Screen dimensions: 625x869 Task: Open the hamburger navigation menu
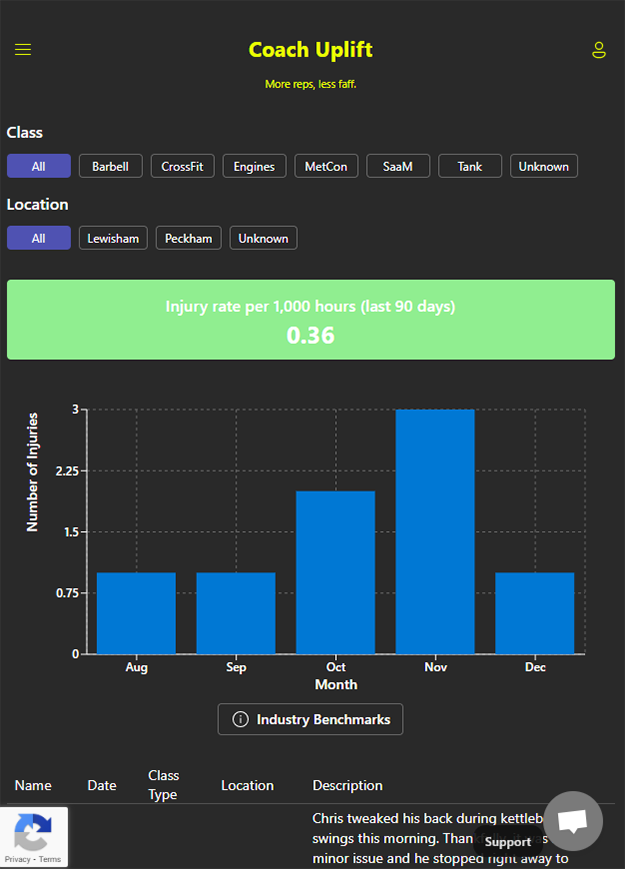[x=23, y=50]
